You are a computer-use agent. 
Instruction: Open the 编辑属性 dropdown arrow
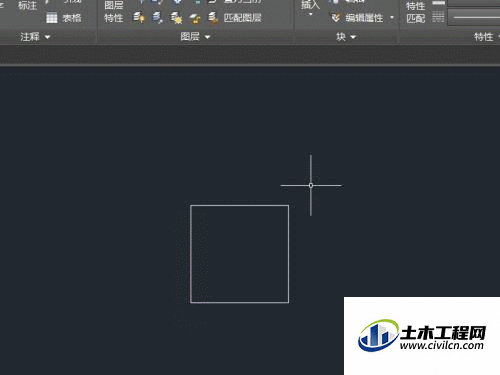(x=392, y=17)
